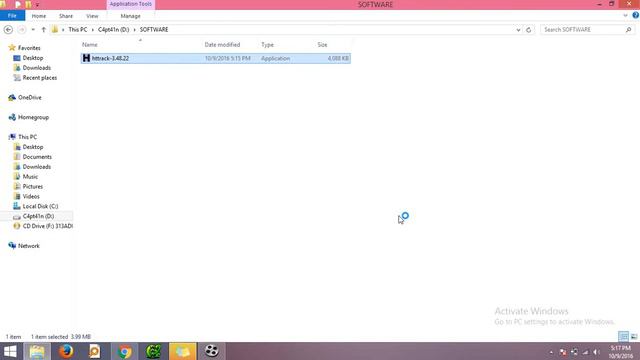Select Network in navigation pane

coord(29,246)
